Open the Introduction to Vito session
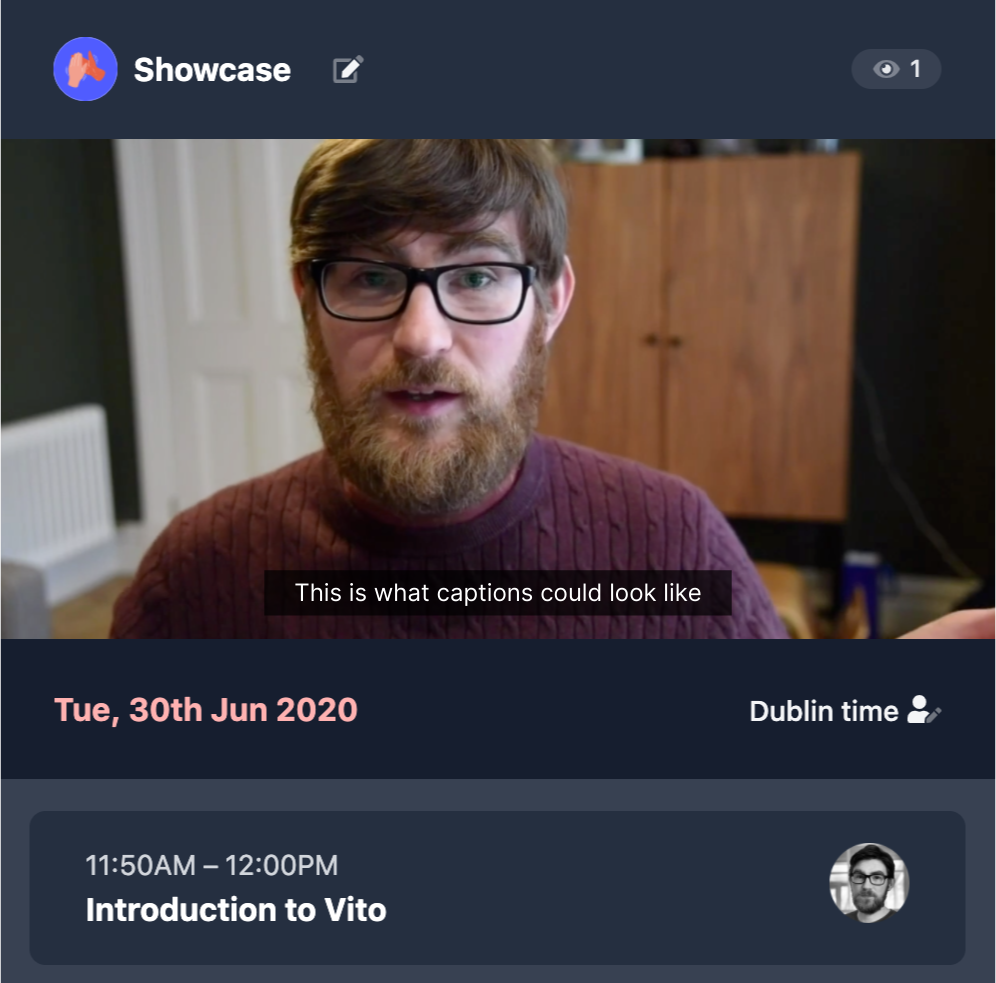Screen dimensions: 996x983 click(236, 909)
